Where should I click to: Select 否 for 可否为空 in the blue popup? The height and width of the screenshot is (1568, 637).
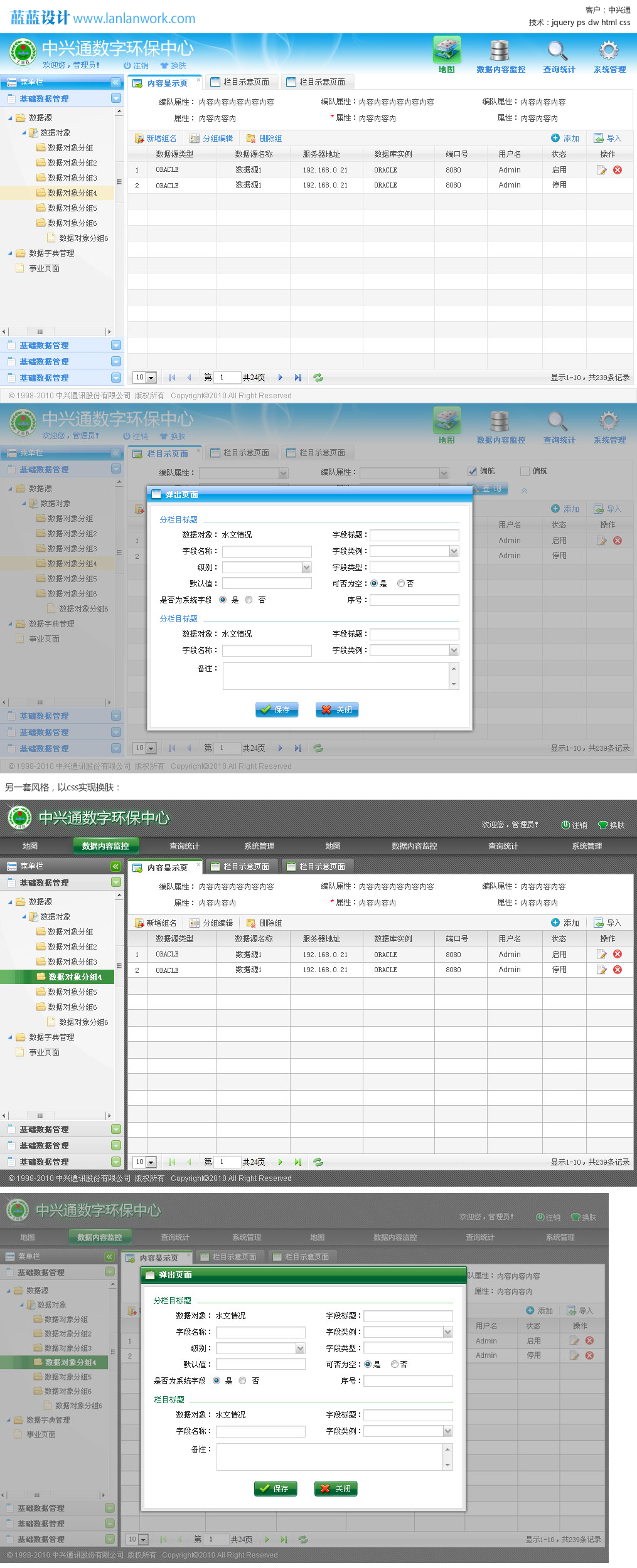401,583
